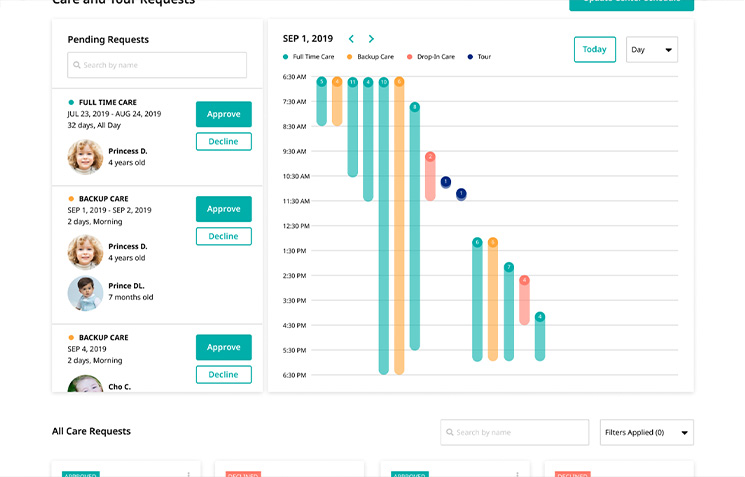
Task: Click the teal bar marker numbered 5 at 6:30 AM
Action: click(322, 82)
